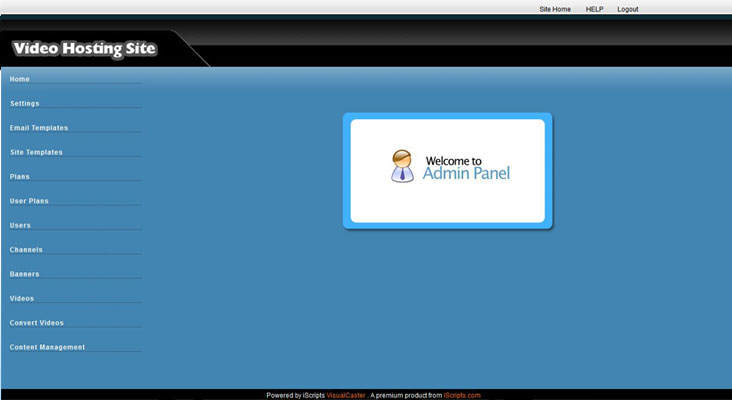Open User Plans page
The height and width of the screenshot is (400, 732).
pos(29,201)
